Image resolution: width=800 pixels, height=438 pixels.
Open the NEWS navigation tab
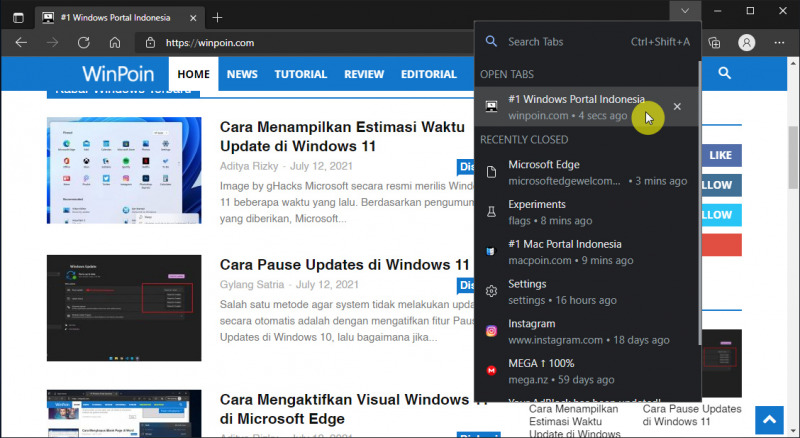pos(242,74)
